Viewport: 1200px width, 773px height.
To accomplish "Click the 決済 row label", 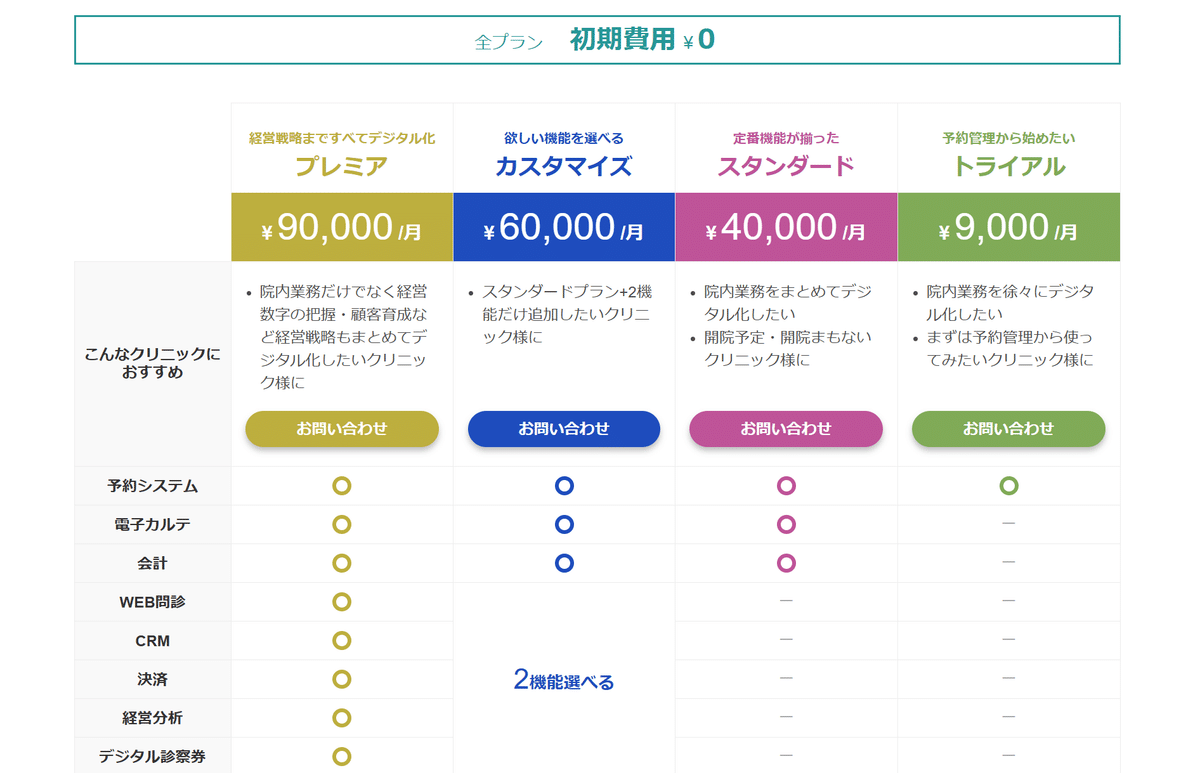I will (x=151, y=679).
